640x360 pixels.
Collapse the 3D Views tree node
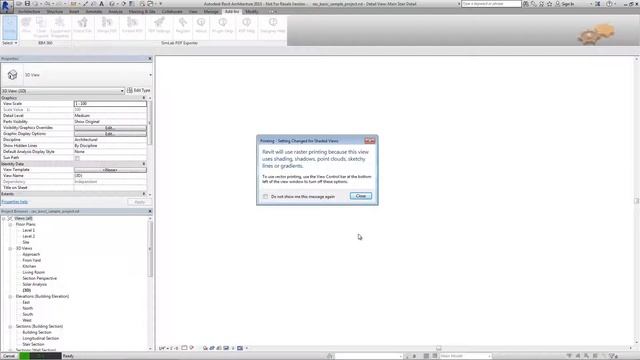(x=10, y=249)
